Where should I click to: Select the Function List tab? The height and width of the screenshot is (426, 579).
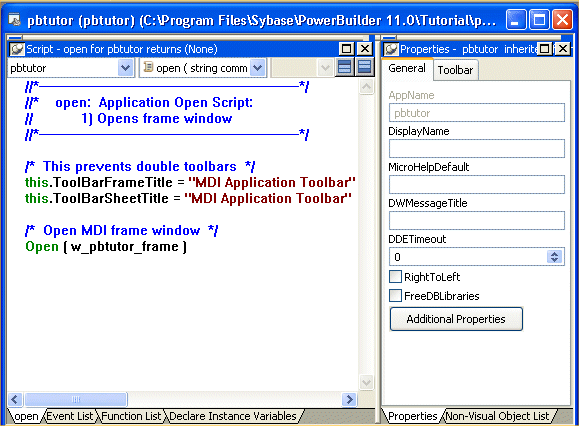pyautogui.click(x=131, y=416)
